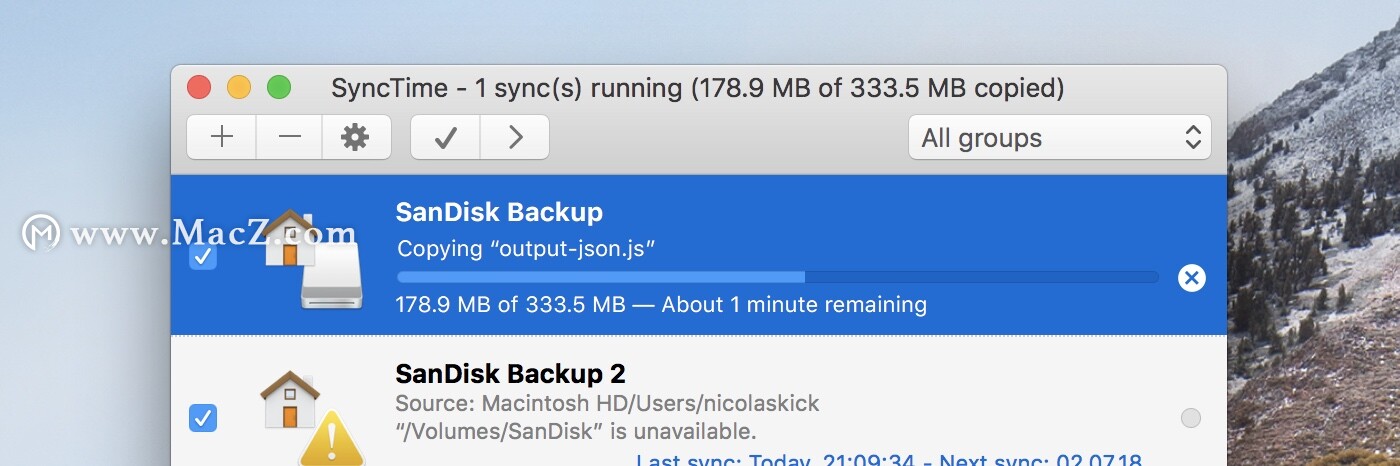Click the SyncTime window title bar

coord(697,88)
